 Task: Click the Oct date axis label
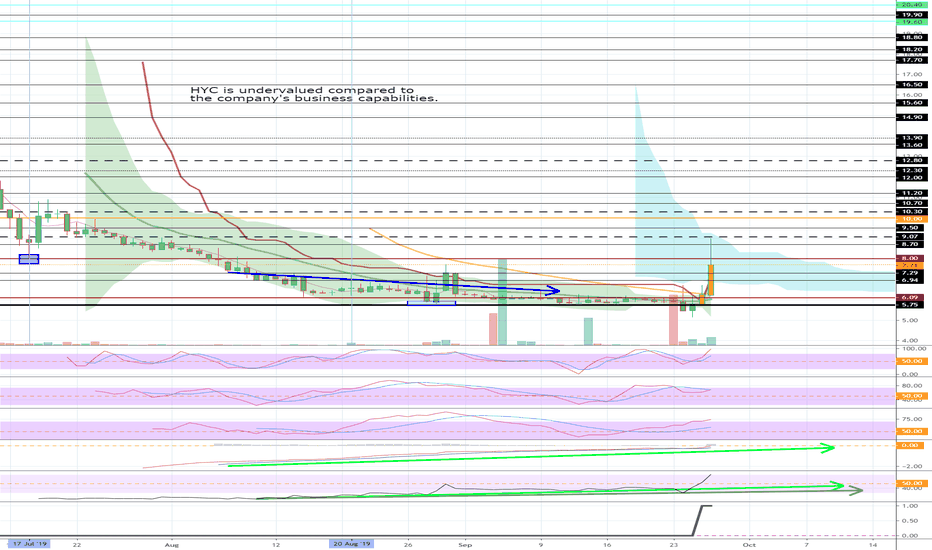click(749, 544)
